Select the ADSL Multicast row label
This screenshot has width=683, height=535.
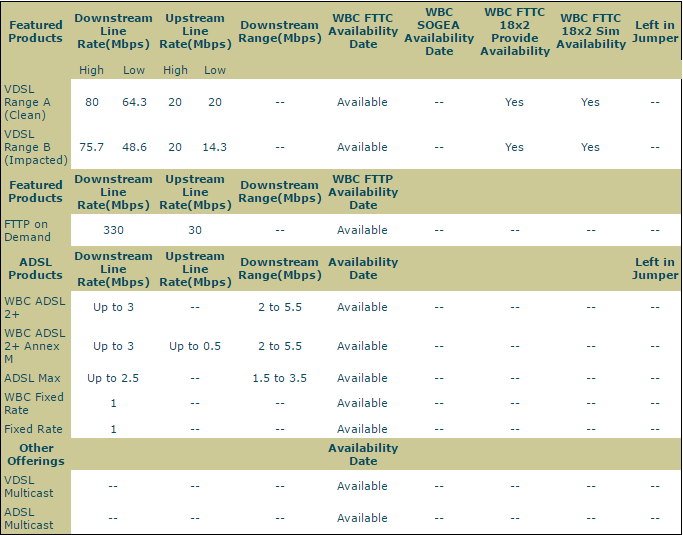pos(29,518)
